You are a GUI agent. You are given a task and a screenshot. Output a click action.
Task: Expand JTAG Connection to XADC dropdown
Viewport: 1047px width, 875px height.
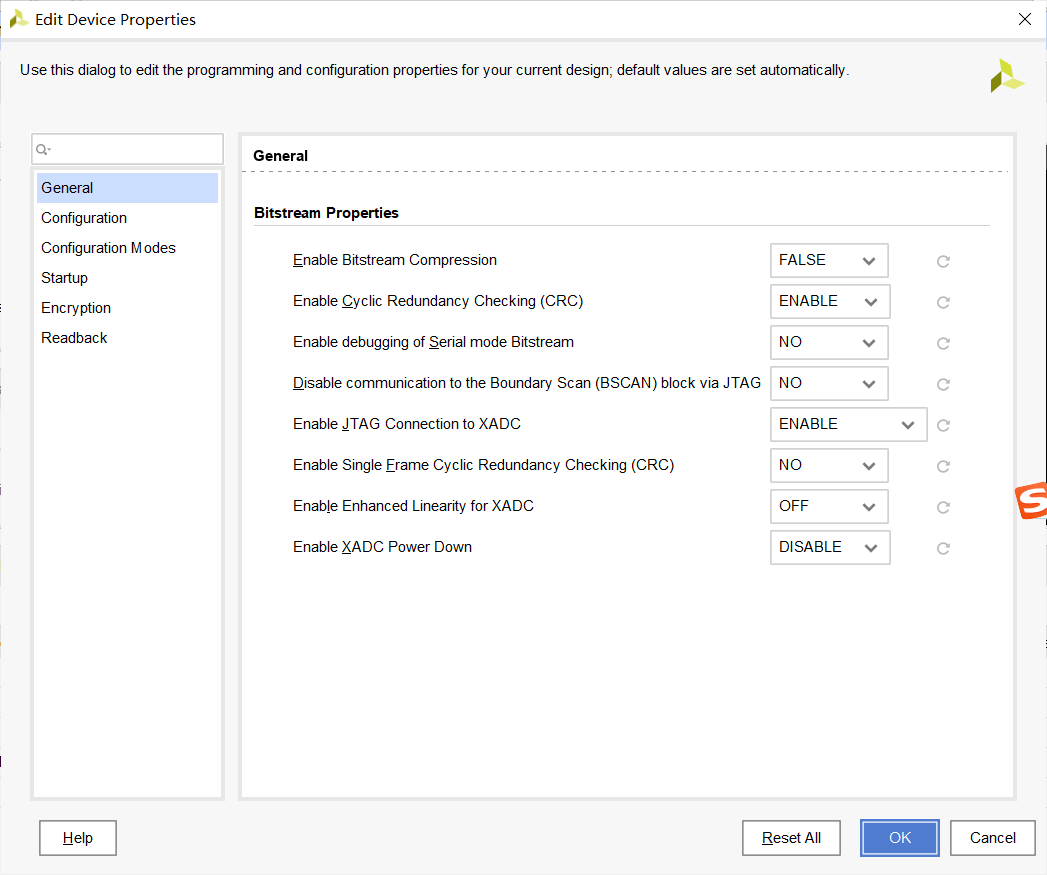849,424
